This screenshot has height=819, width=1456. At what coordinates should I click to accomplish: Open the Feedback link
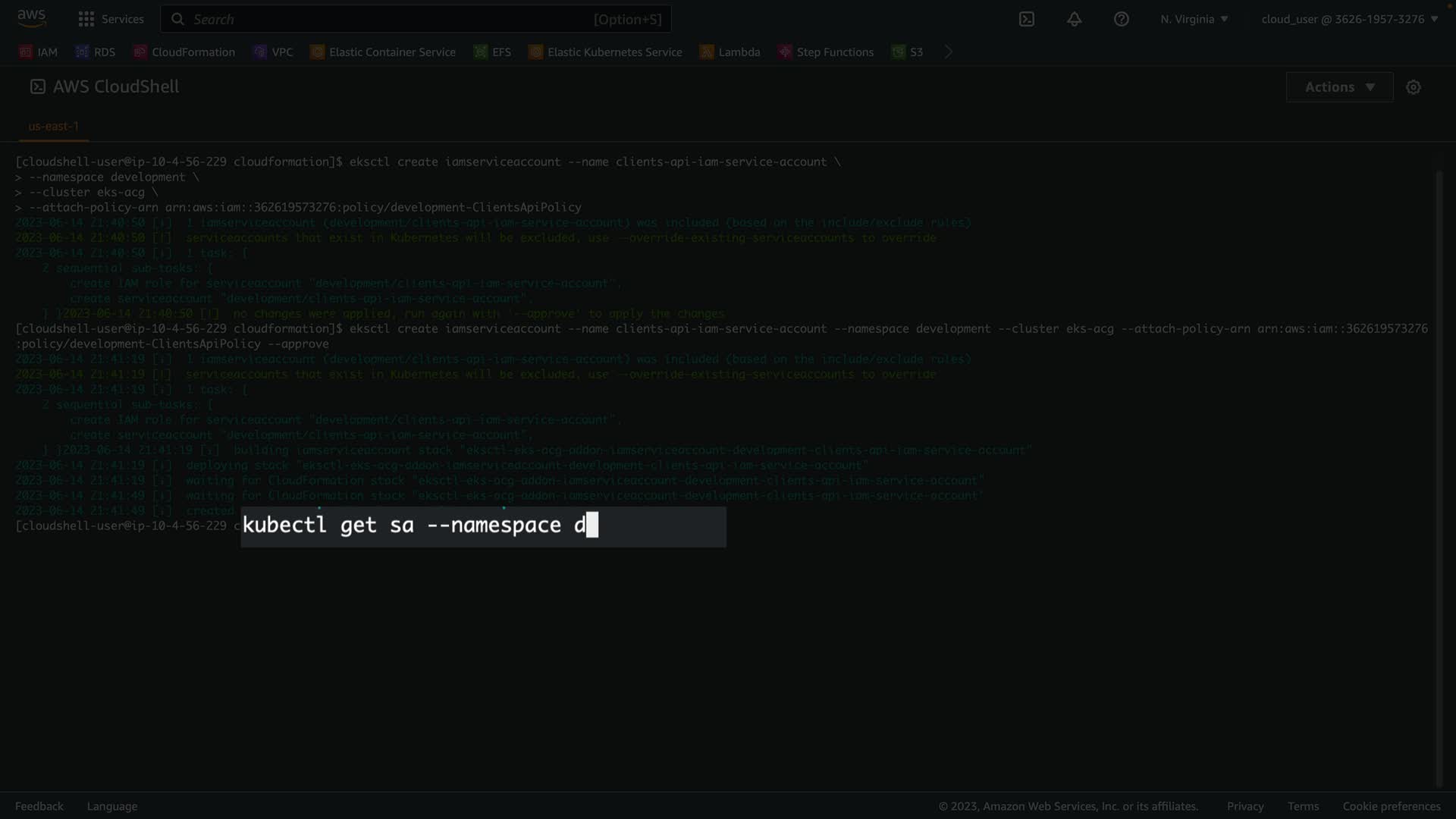coord(39,806)
